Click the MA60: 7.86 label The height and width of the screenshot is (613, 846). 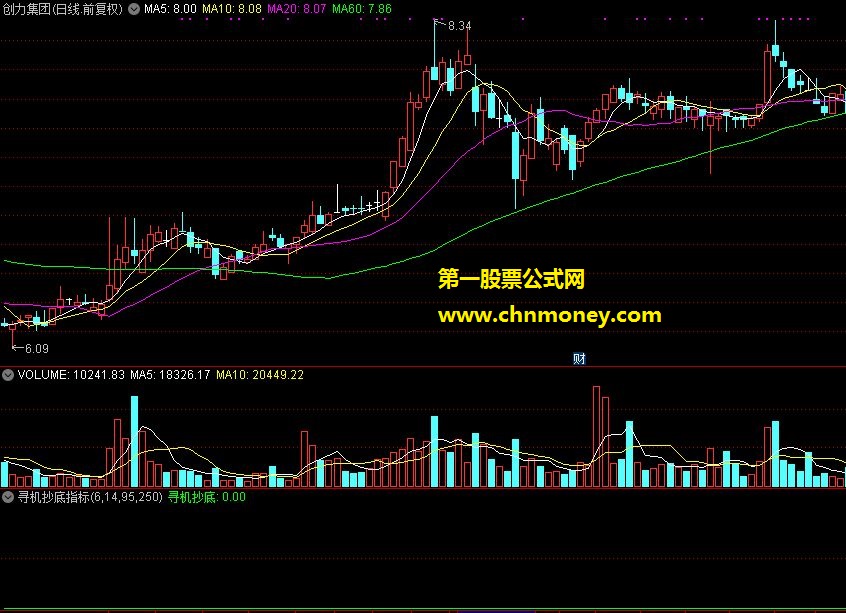point(362,9)
